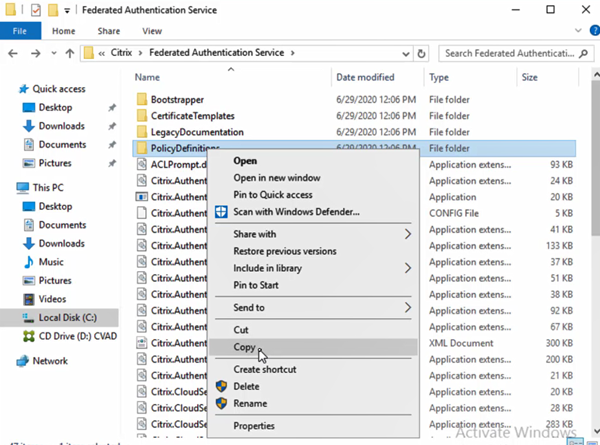Screen dimensions: 600x445
Task: Click the Back navigation arrow
Action: (x=12, y=52)
